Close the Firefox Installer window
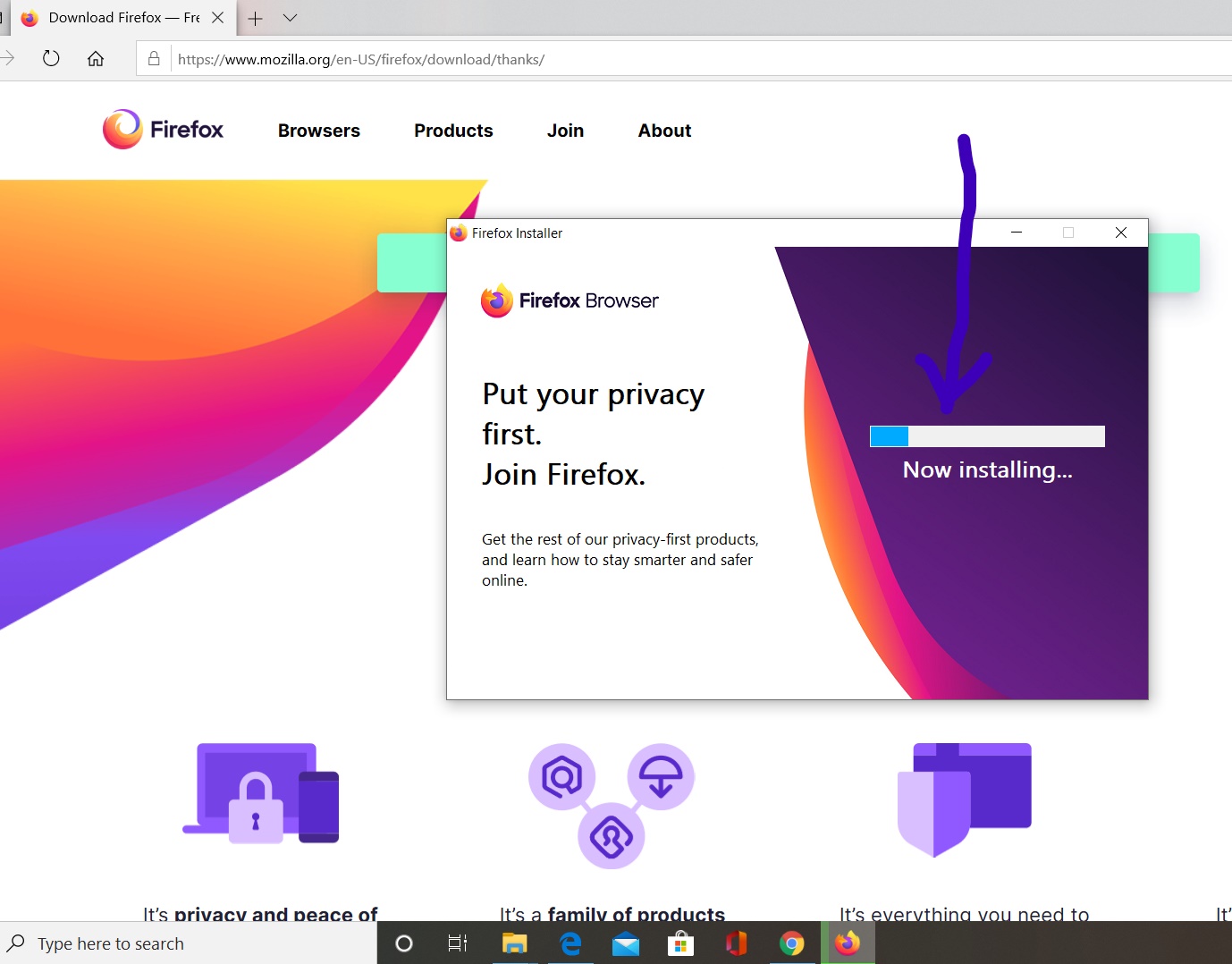 (1121, 233)
